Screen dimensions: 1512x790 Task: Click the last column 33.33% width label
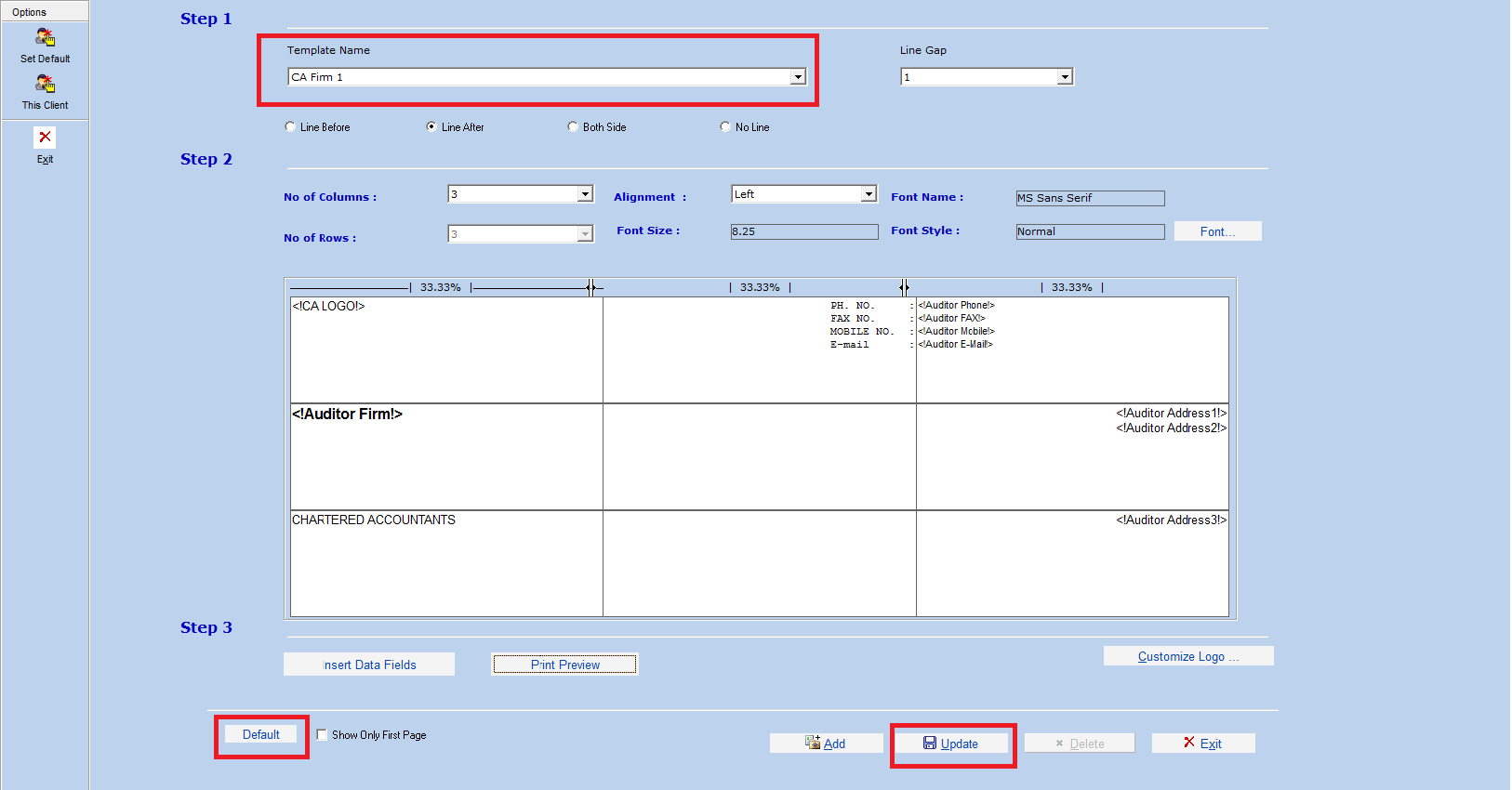[1072, 287]
